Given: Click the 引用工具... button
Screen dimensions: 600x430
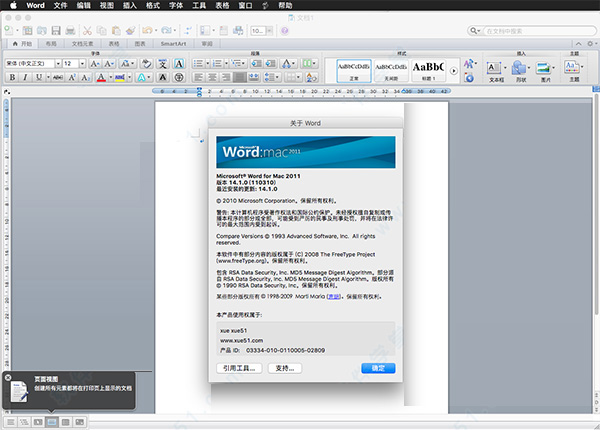Looking at the screenshot, I should click(x=239, y=368).
